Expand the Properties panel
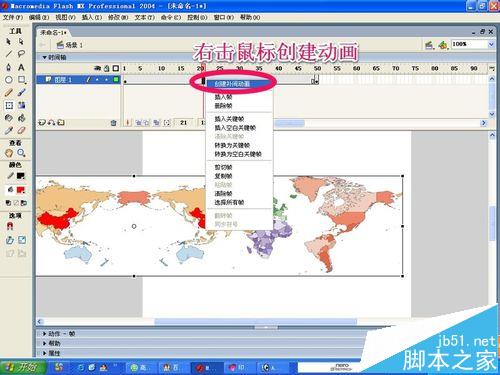The image size is (500, 375). (44, 353)
